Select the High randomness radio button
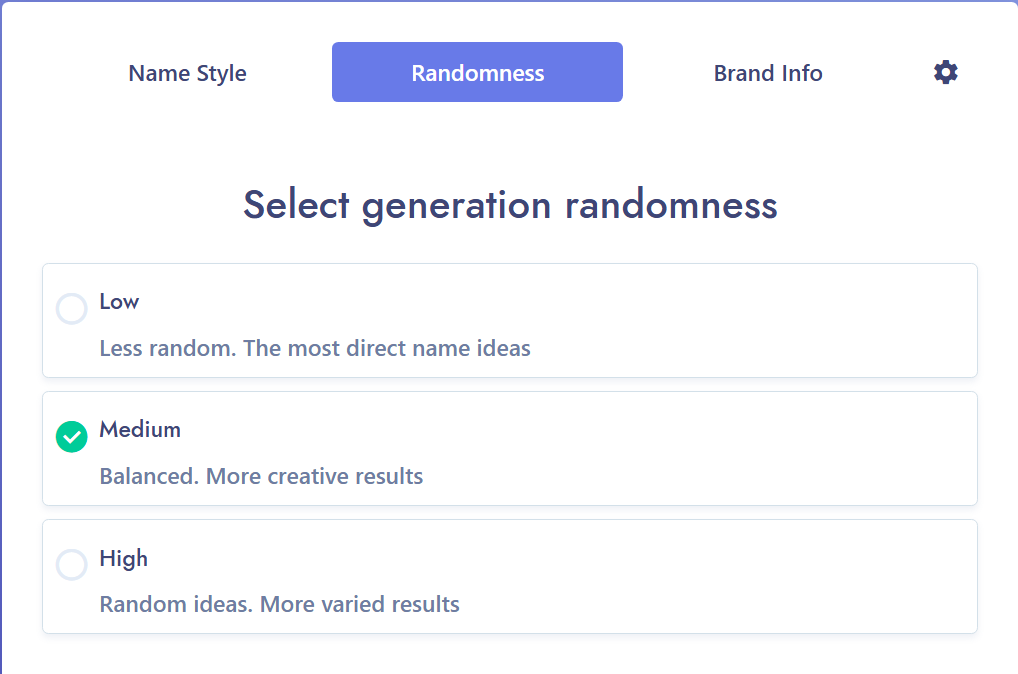This screenshot has height=674, width=1018. pyautogui.click(x=71, y=565)
